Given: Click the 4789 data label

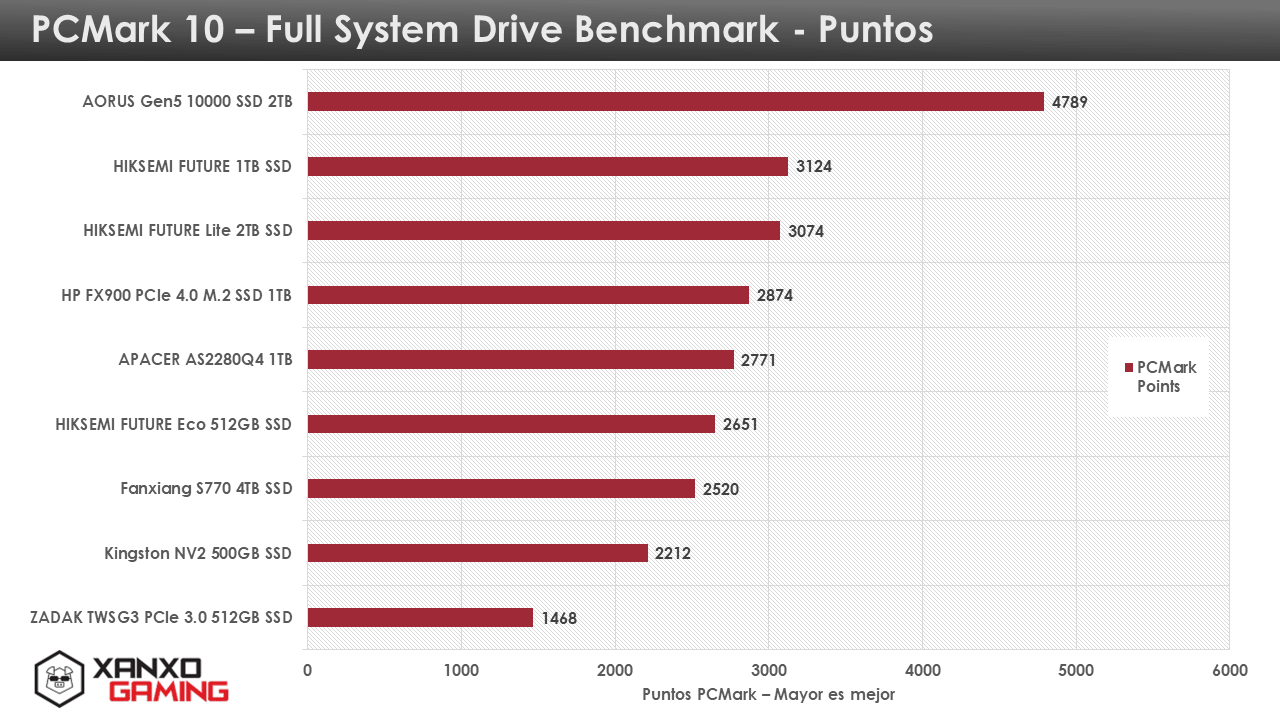Looking at the screenshot, I should click(1069, 102).
